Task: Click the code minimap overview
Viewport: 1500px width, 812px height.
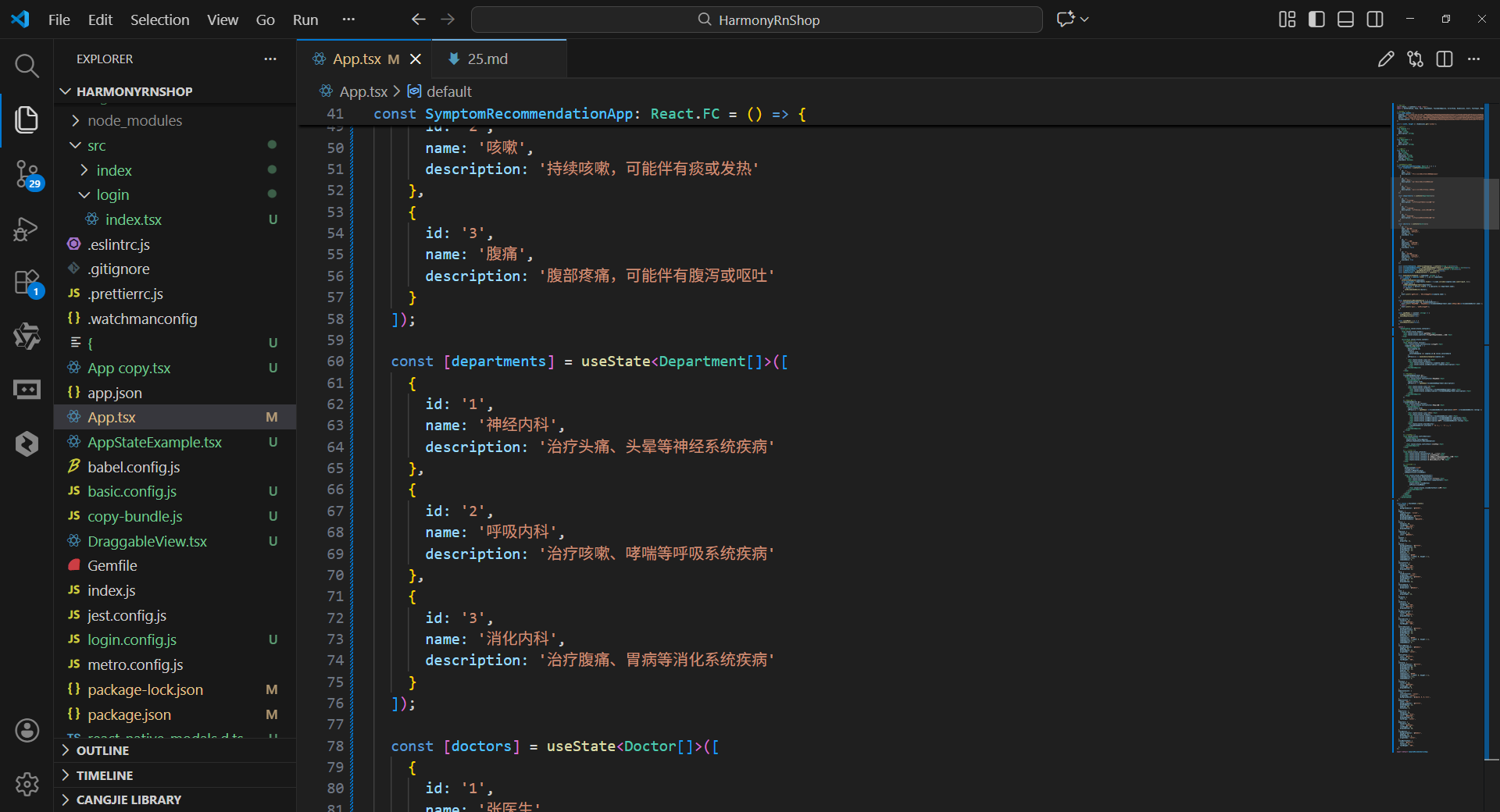Action: pyautogui.click(x=1437, y=428)
